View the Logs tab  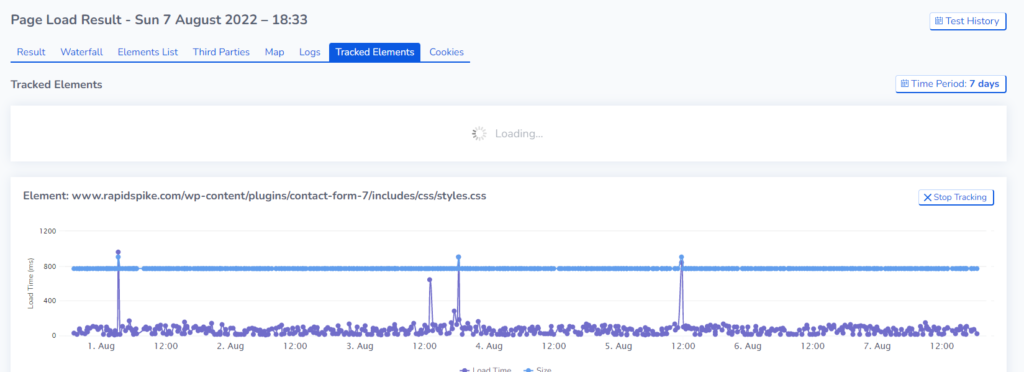[310, 52]
